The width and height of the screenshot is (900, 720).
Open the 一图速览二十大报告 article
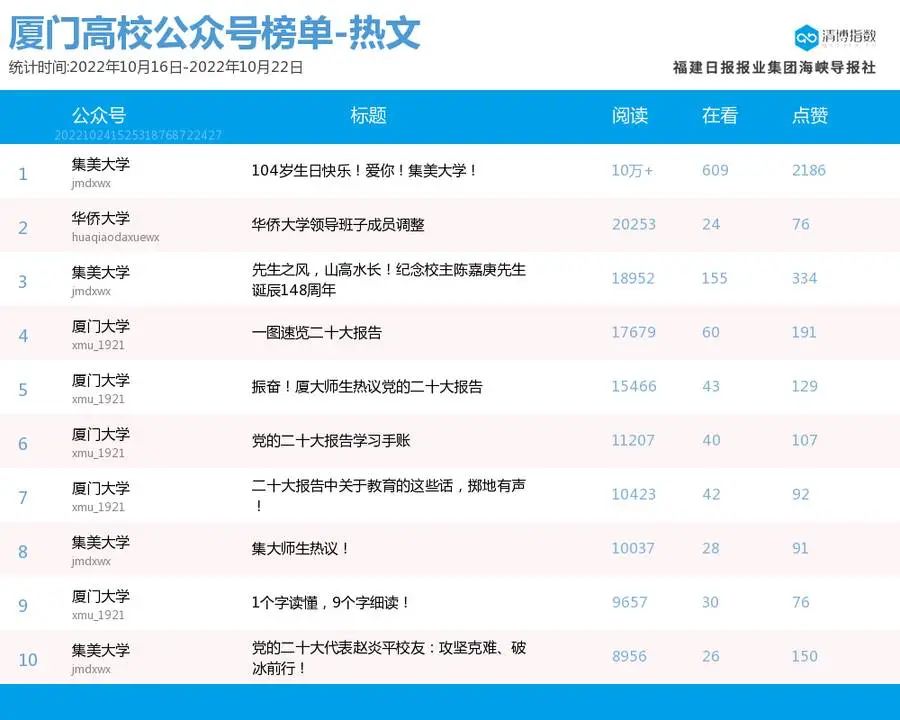click(x=316, y=333)
